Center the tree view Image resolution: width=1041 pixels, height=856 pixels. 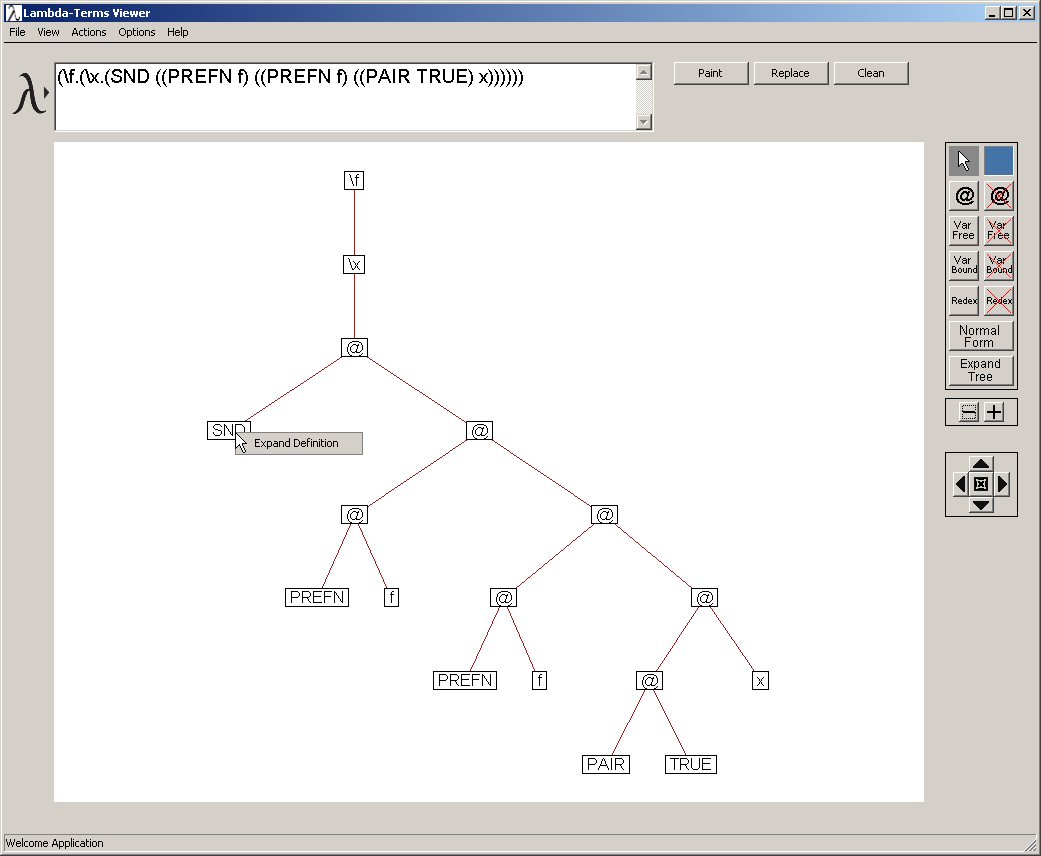[x=981, y=484]
